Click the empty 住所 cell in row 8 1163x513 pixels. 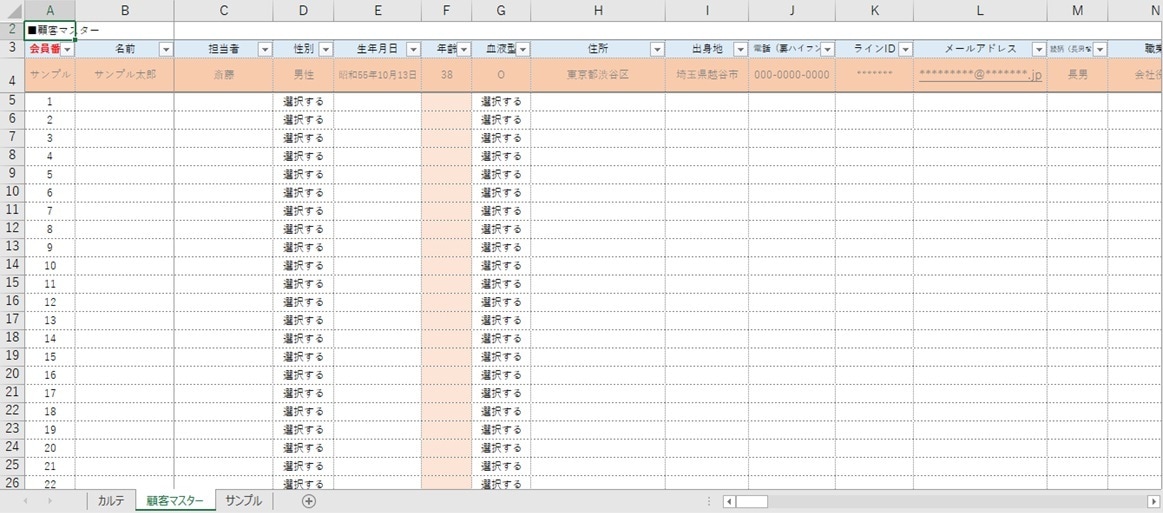[598, 156]
